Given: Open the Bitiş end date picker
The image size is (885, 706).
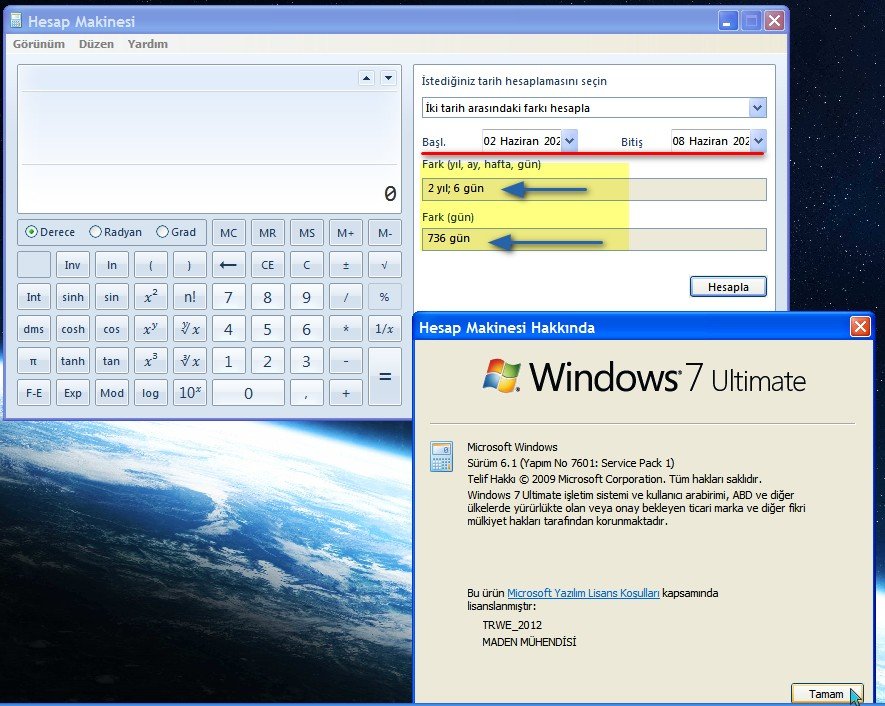Looking at the screenshot, I should (x=759, y=141).
